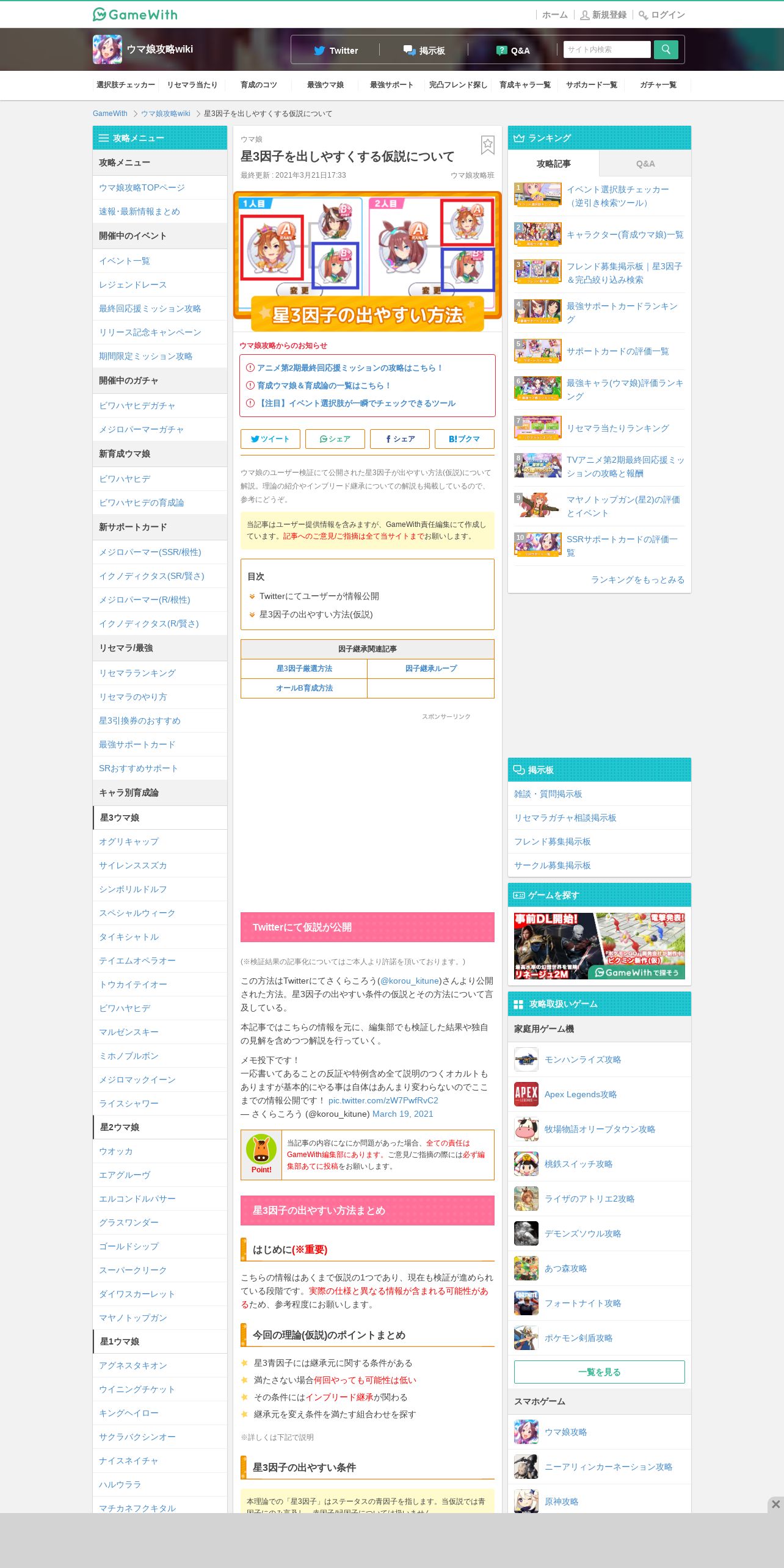Click the B!ブクマ bookmark button
This screenshot has width=784, height=1568.
coord(465,439)
